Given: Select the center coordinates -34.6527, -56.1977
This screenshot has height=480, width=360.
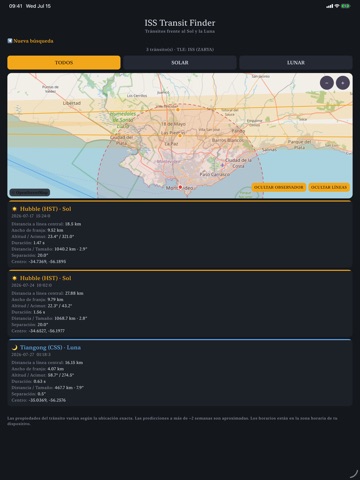Looking at the screenshot, I should point(47,331).
